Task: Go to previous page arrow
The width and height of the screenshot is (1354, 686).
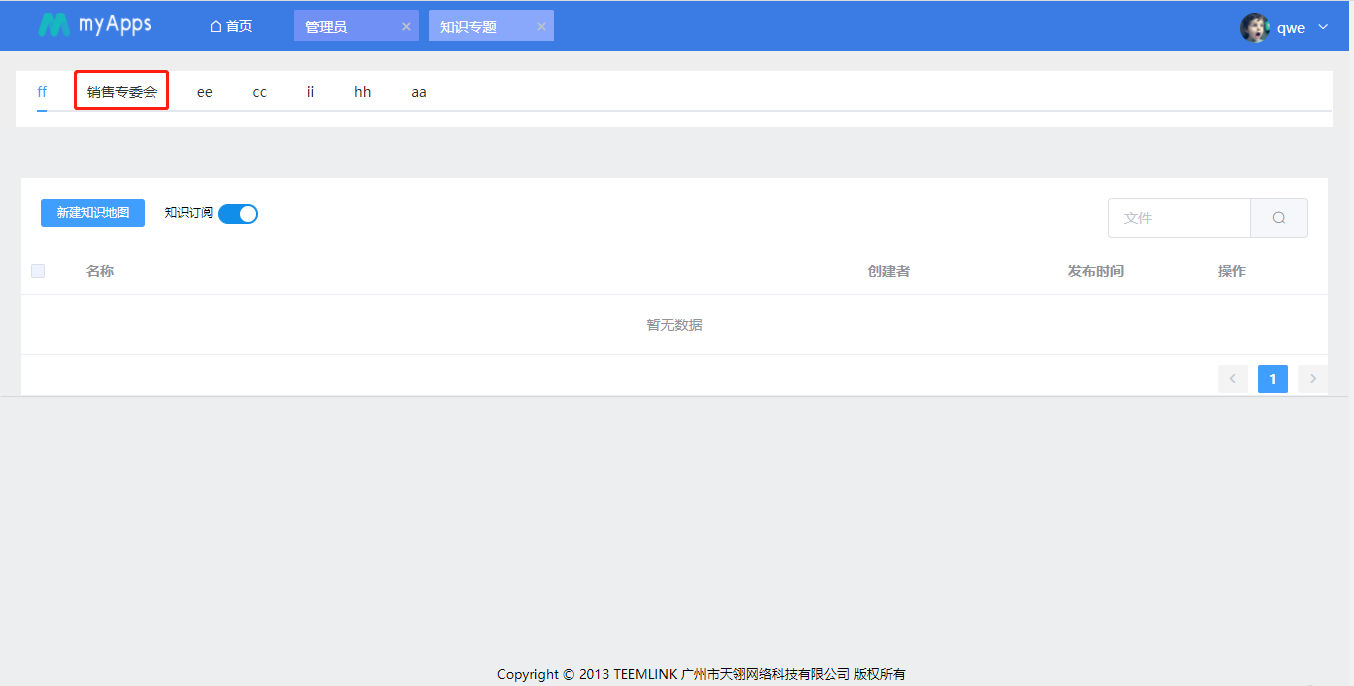Action: tap(1232, 379)
